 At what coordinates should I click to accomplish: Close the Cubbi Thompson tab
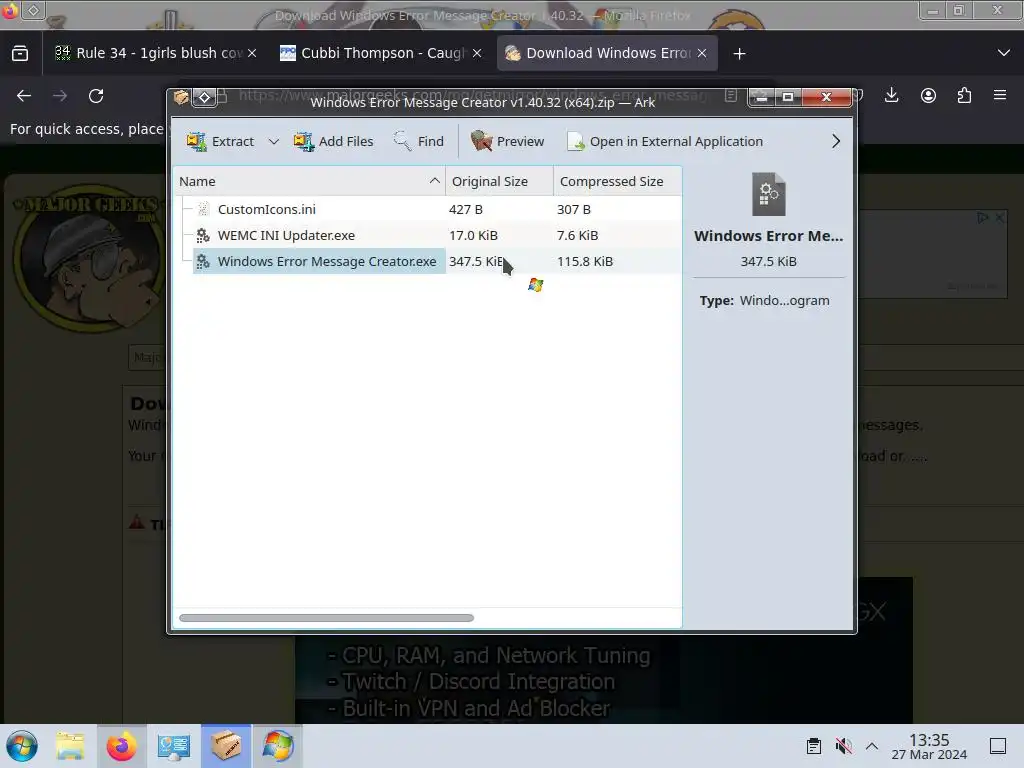[x=477, y=53]
